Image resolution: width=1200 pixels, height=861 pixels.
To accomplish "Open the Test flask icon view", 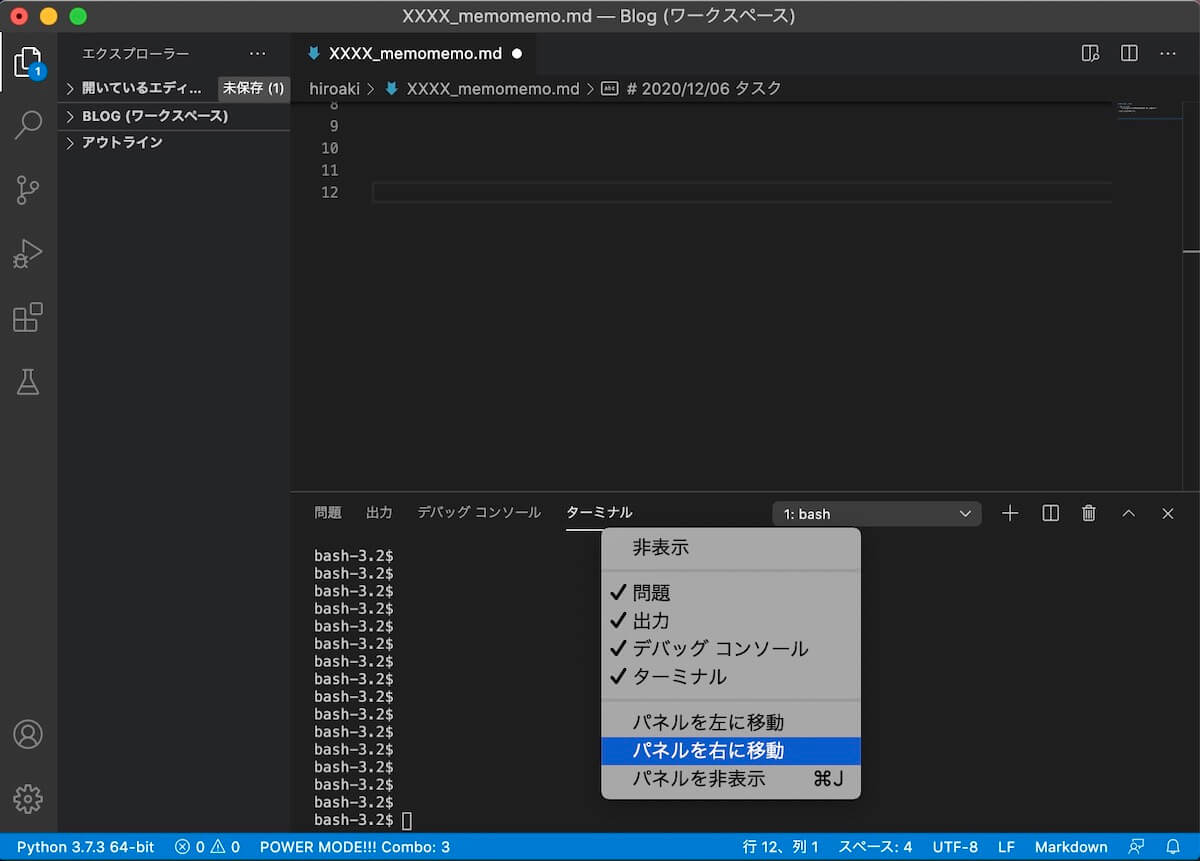I will [28, 381].
